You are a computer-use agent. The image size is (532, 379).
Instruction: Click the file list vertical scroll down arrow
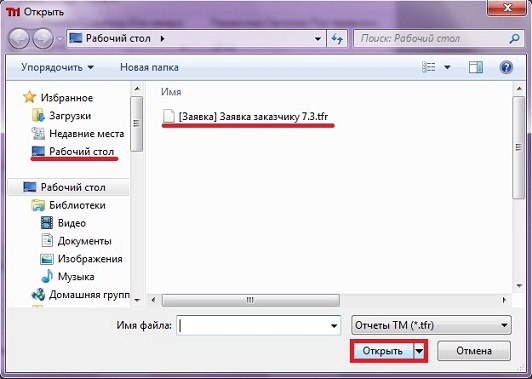(519, 286)
